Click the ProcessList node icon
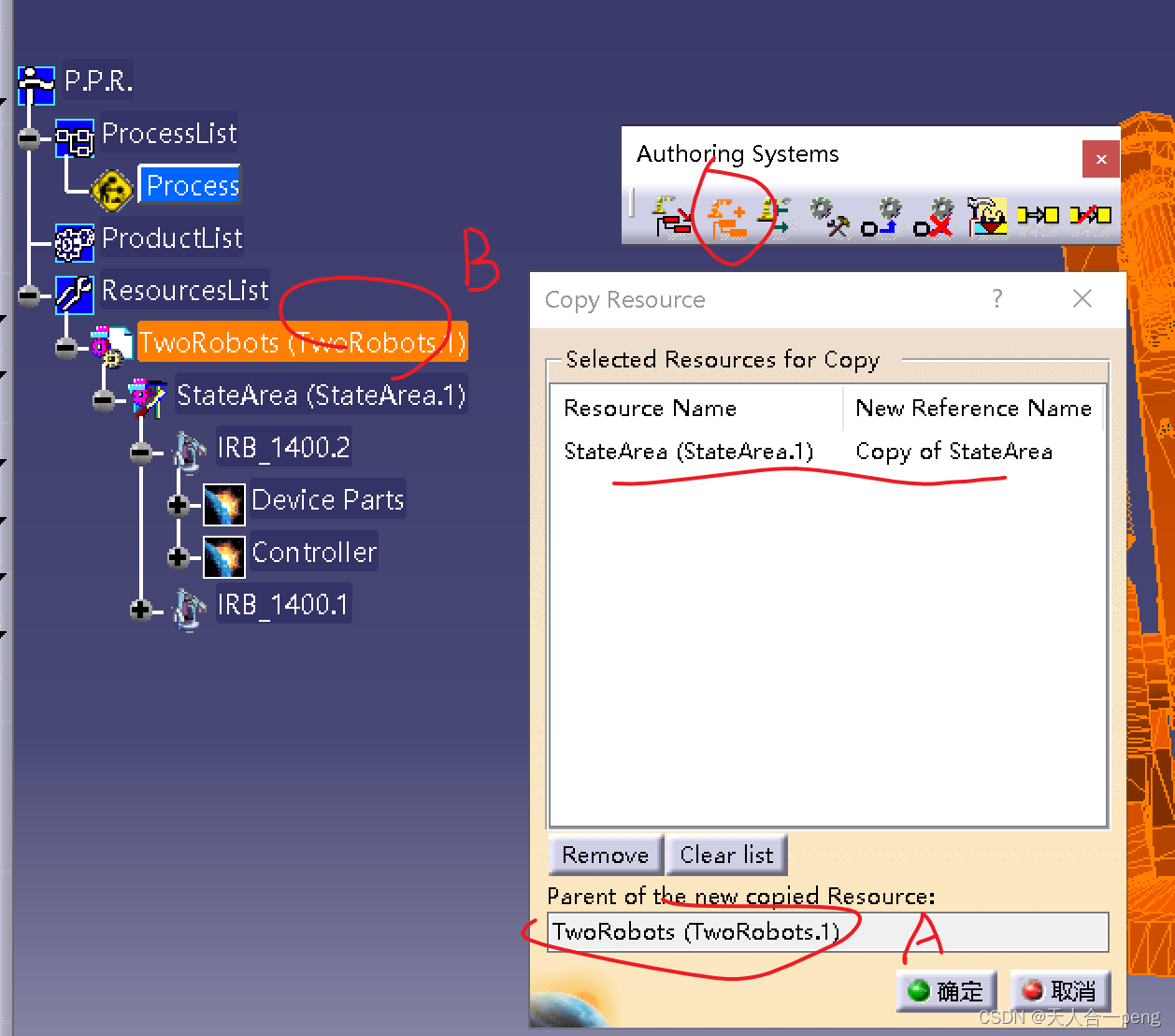1175x1036 pixels. [x=75, y=138]
